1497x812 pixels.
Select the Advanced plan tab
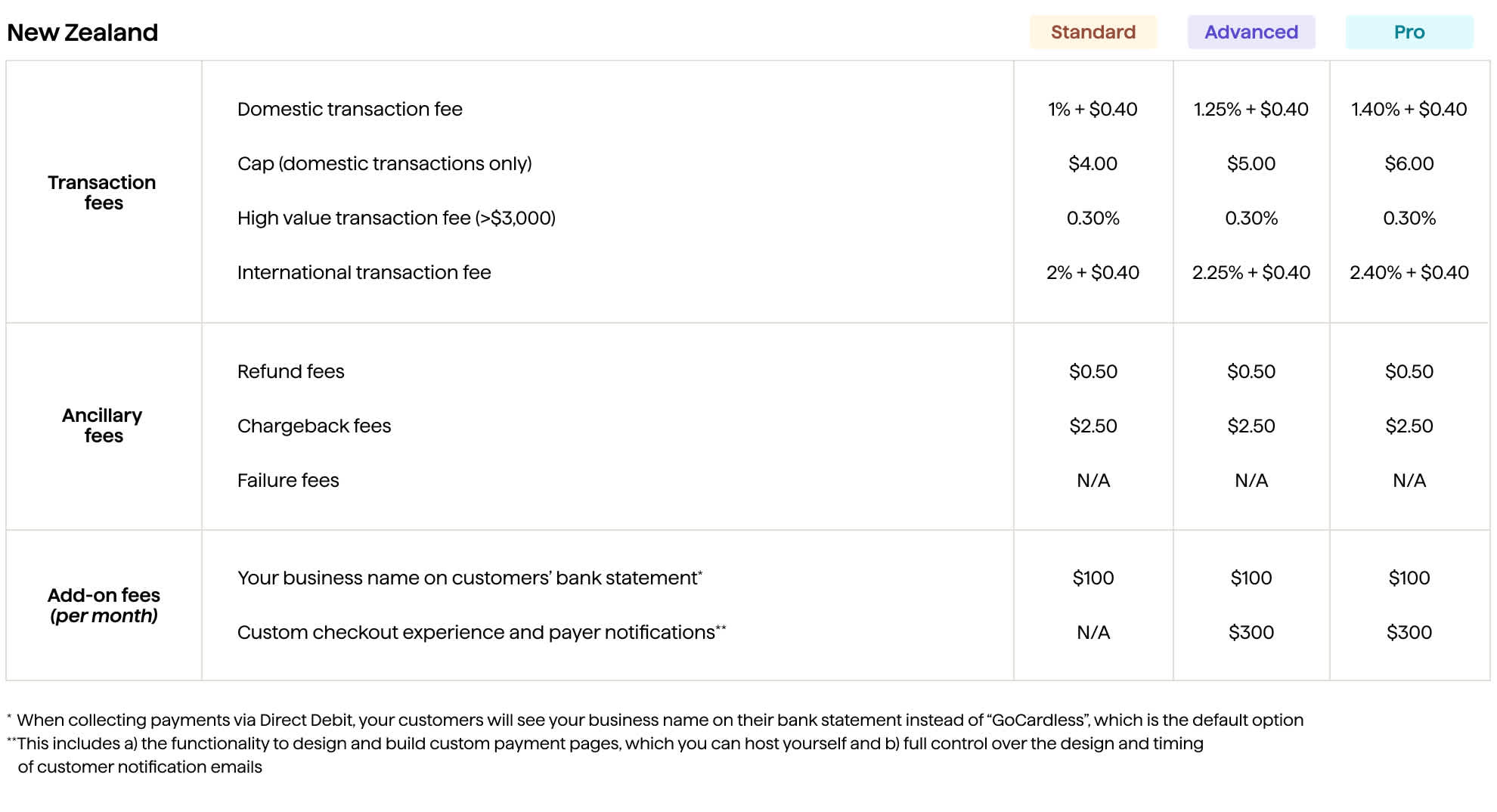[1251, 33]
